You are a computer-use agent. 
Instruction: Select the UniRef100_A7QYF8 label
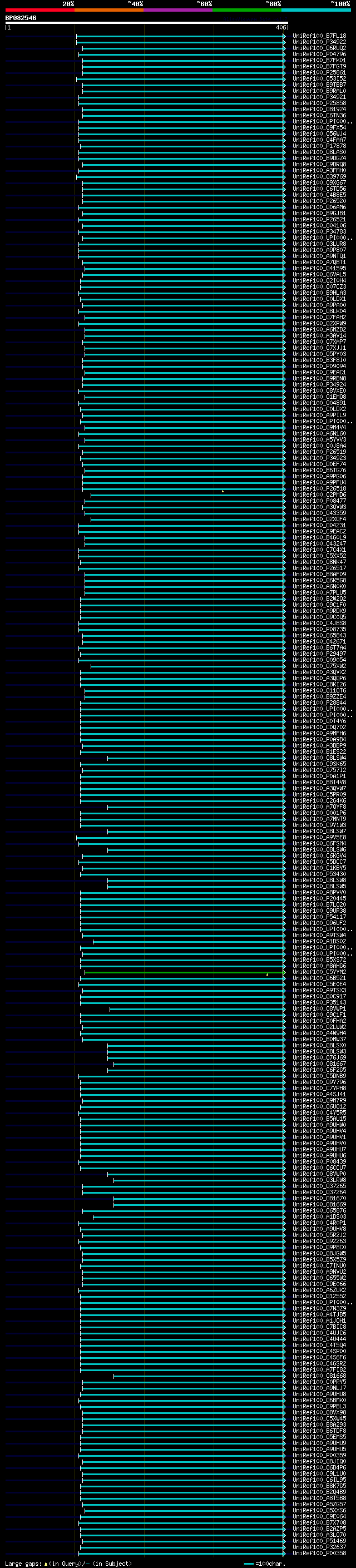click(x=319, y=807)
